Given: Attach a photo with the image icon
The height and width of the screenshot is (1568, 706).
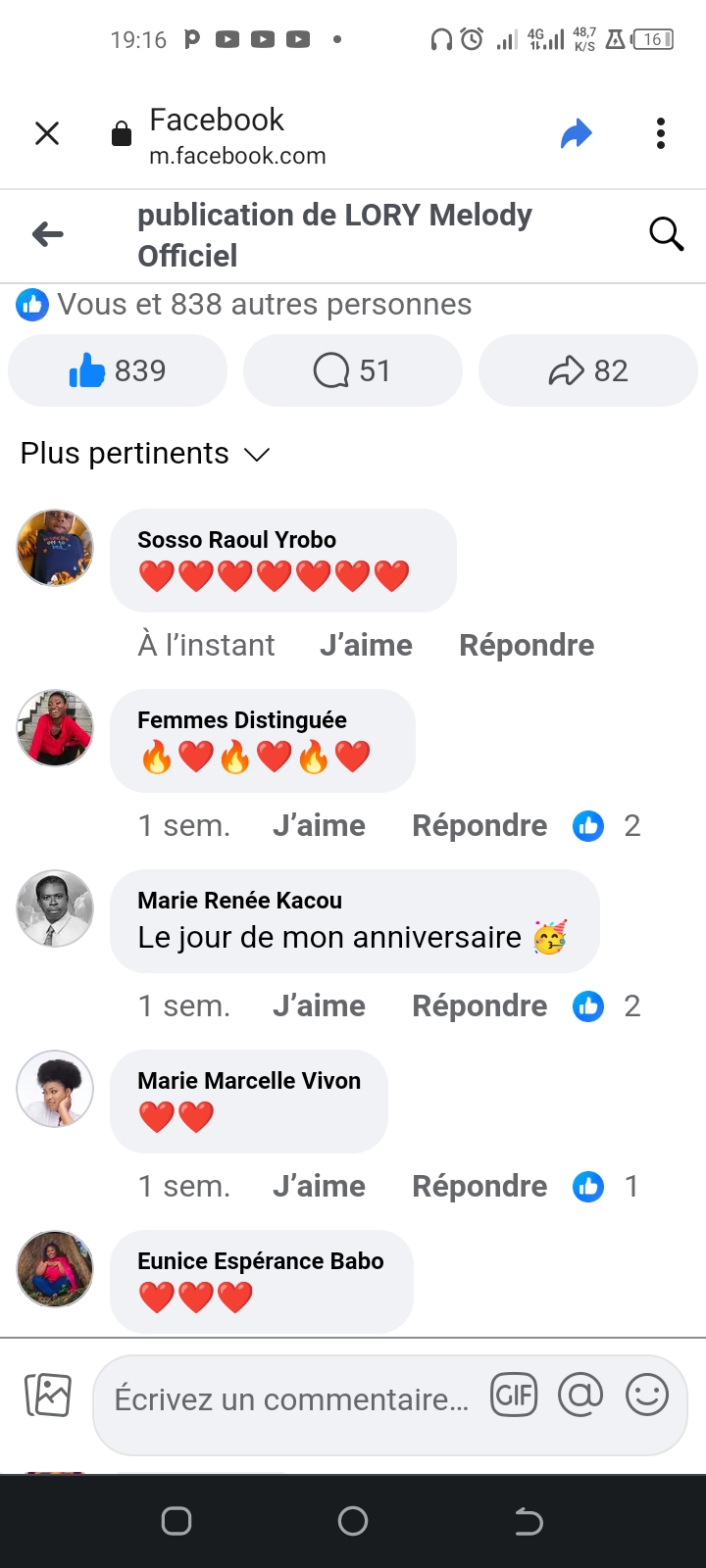Looking at the screenshot, I should [x=47, y=1395].
